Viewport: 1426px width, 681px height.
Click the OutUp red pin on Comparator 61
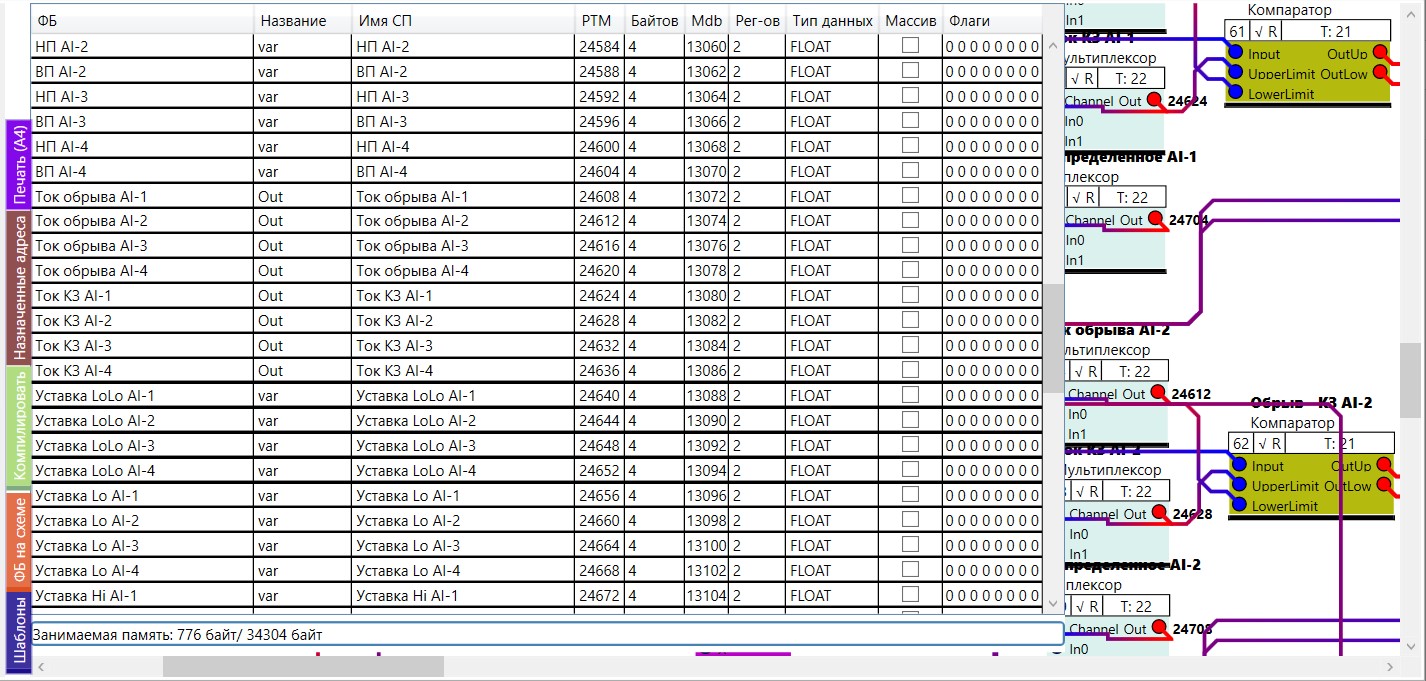point(1381,53)
